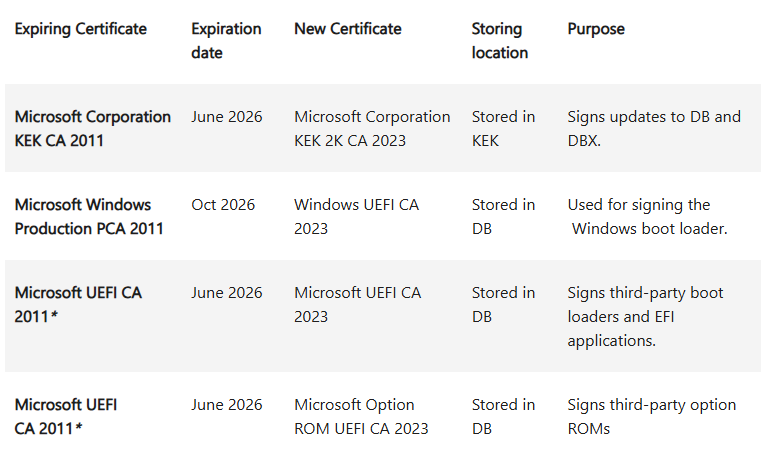Click "Microsoft Option ROM UEFI CA 2023" cell

361,416
